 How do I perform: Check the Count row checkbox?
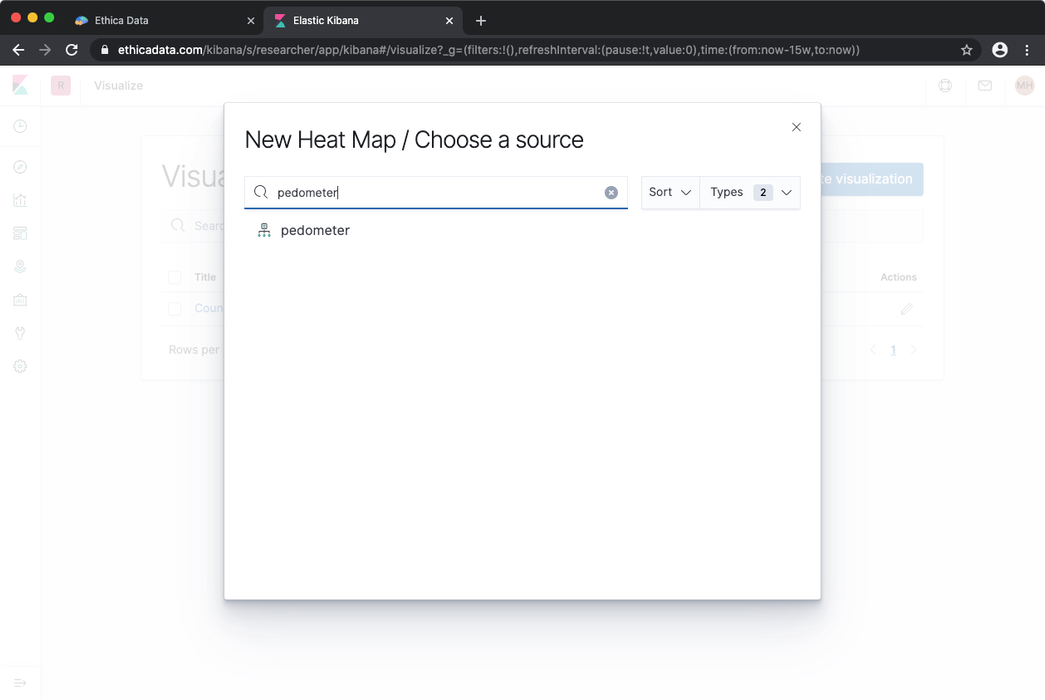[174, 308]
